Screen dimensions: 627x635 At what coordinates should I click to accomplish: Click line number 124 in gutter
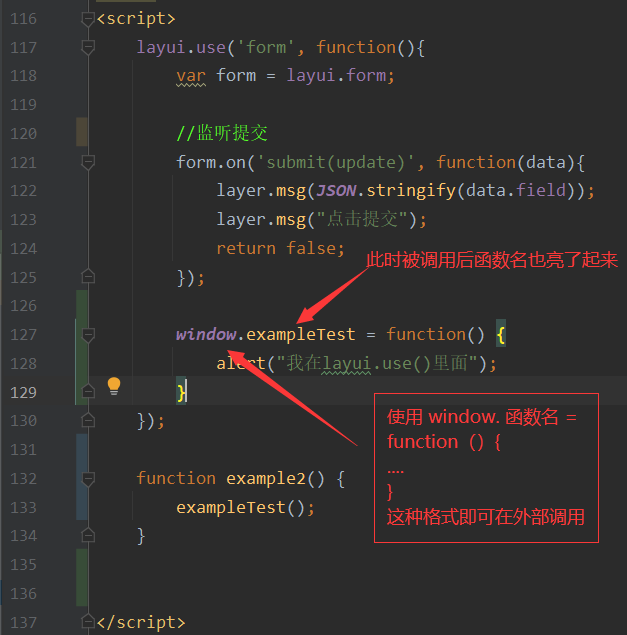(23, 249)
